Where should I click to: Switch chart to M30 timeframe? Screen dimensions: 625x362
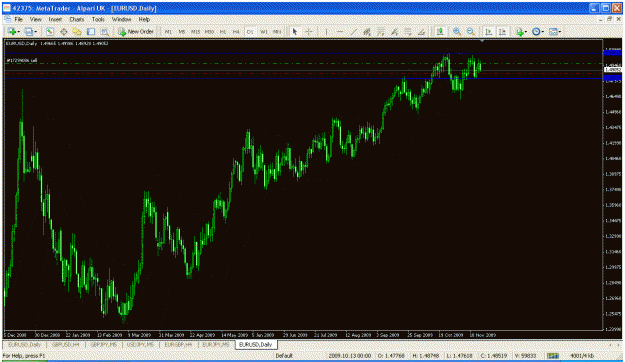click(x=209, y=31)
